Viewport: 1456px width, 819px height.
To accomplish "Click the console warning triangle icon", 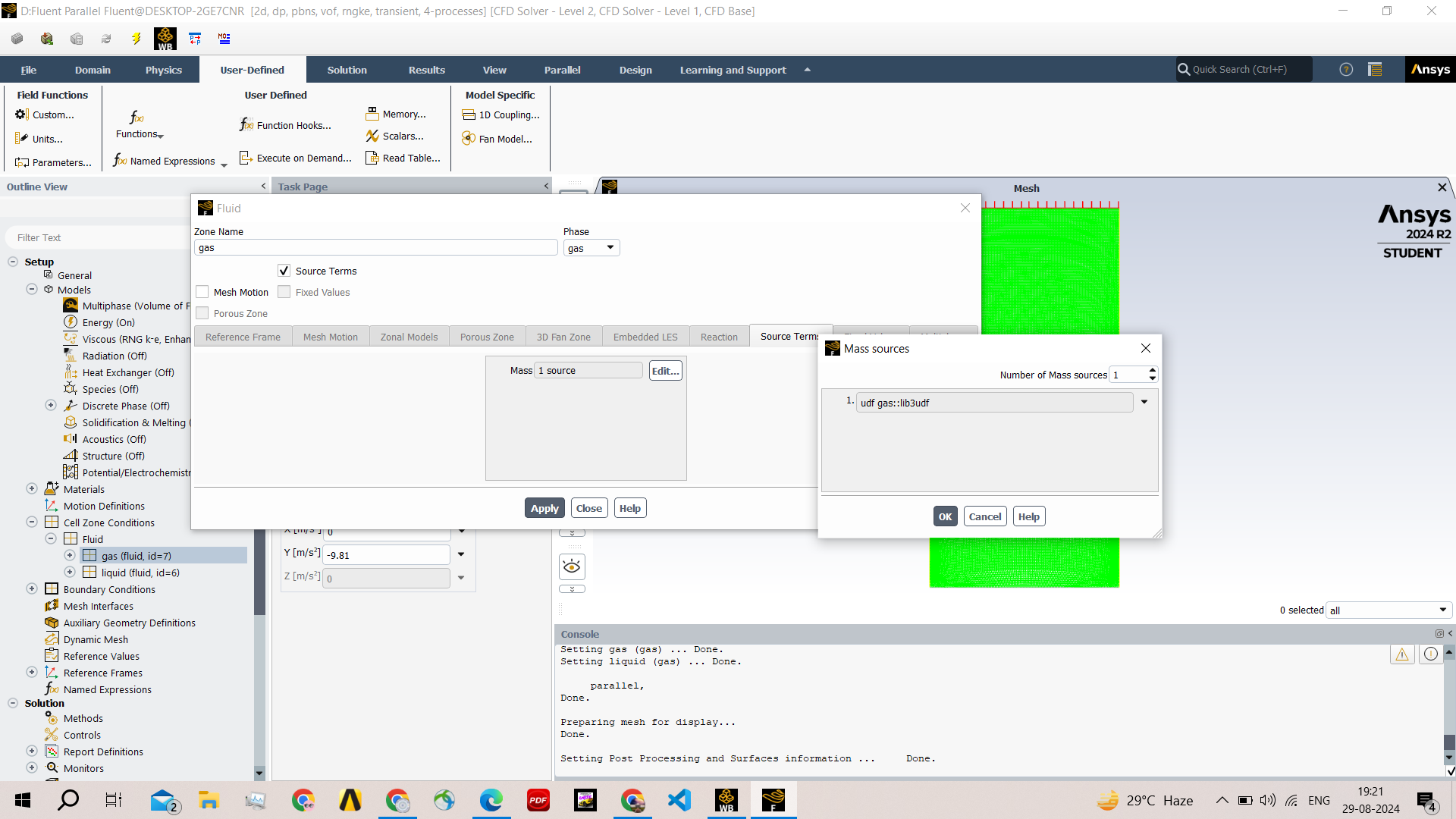I will pos(1401,654).
